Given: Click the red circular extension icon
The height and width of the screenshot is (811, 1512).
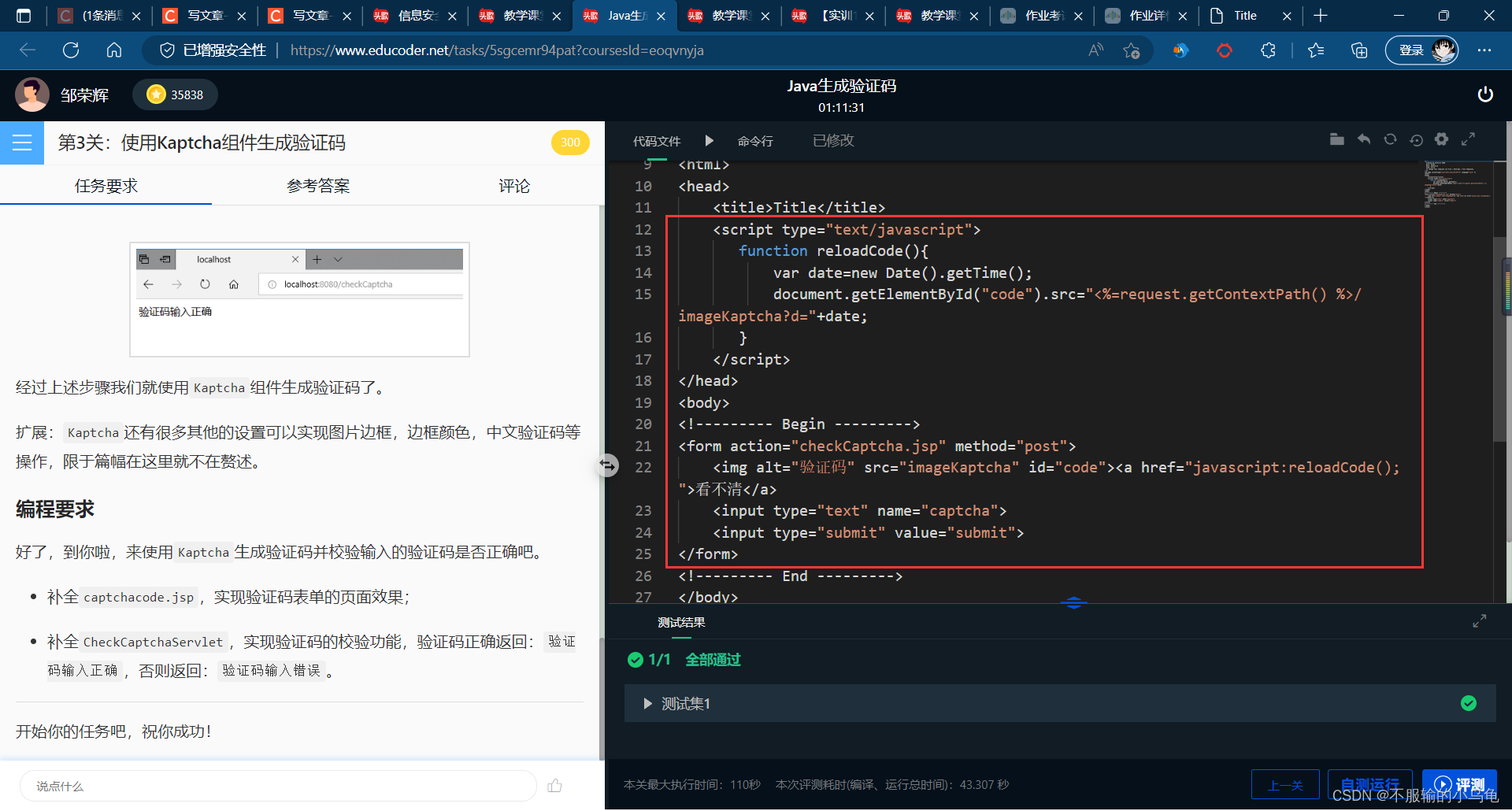Looking at the screenshot, I should 1224,50.
